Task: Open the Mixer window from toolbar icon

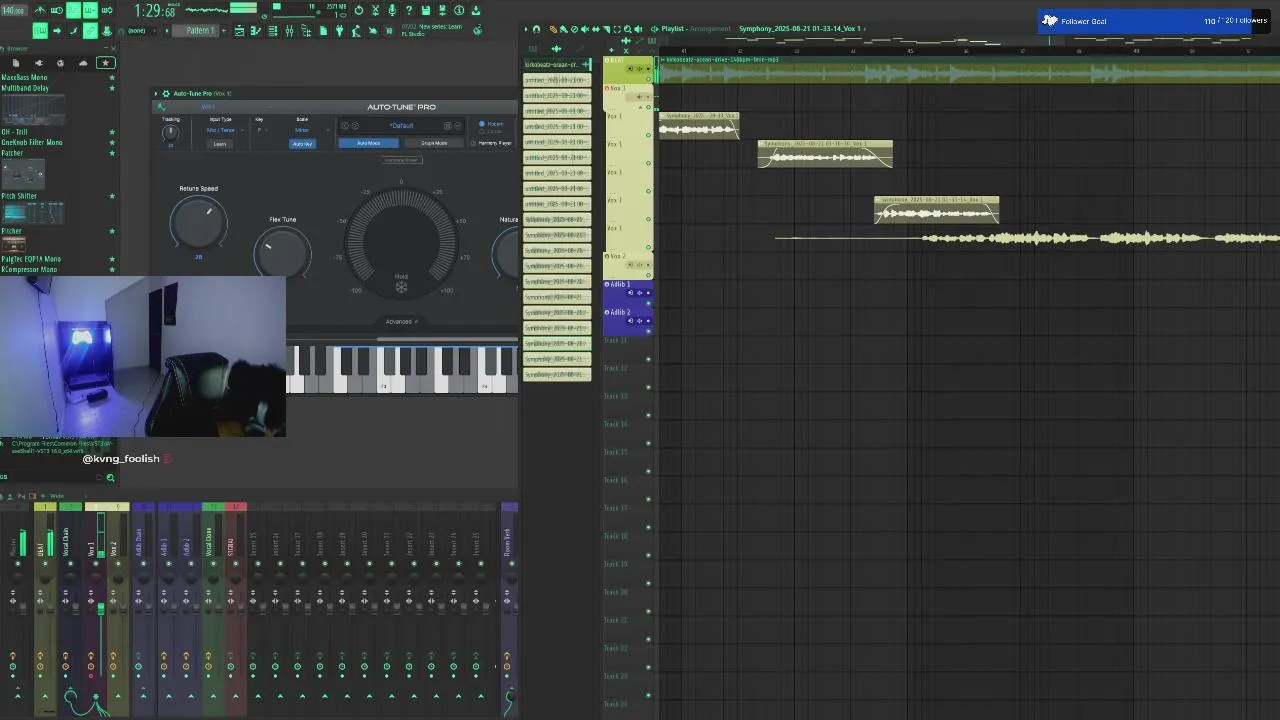Action: tap(290, 31)
